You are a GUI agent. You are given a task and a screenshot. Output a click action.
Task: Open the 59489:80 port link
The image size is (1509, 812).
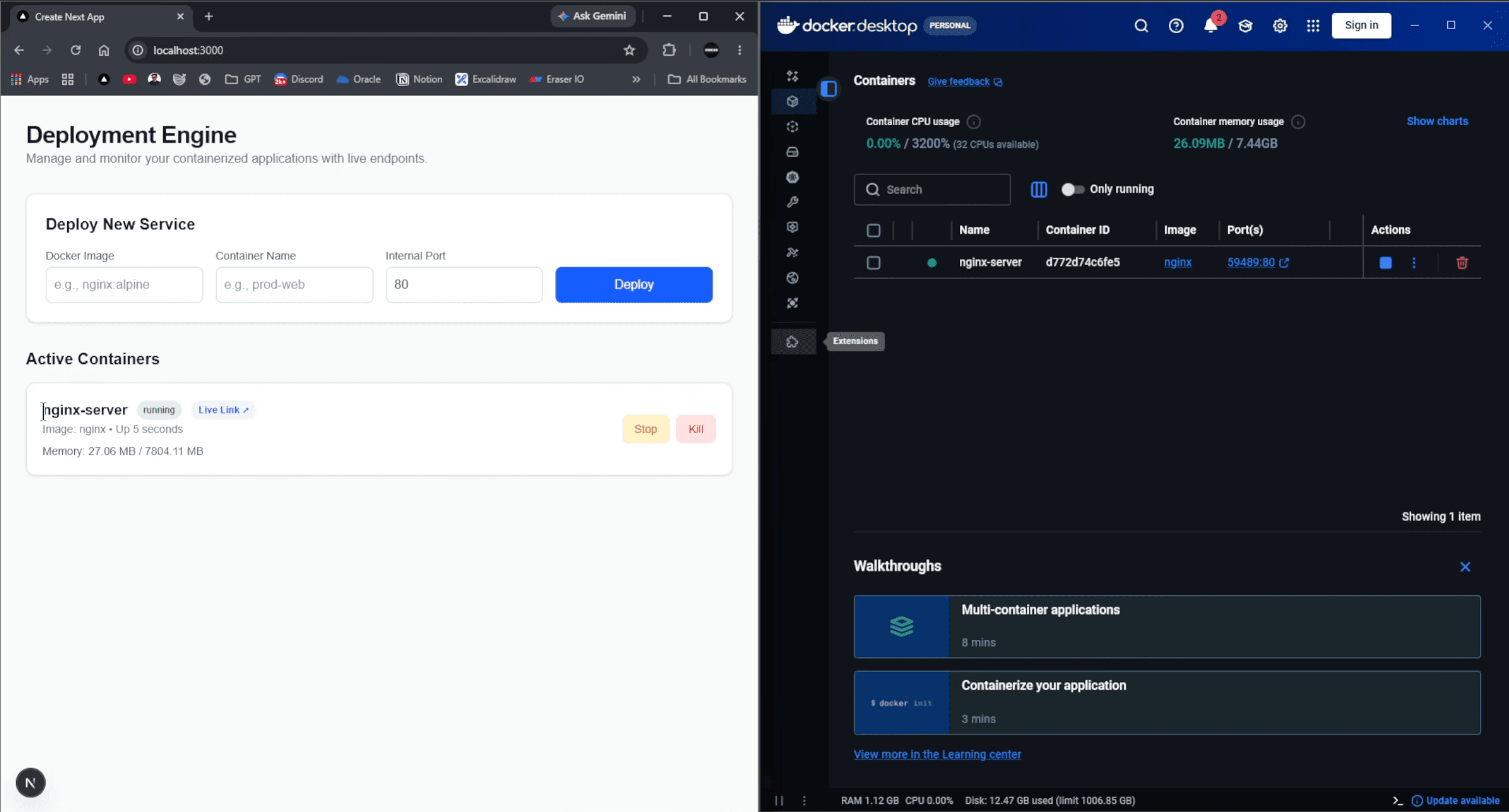tap(1257, 262)
